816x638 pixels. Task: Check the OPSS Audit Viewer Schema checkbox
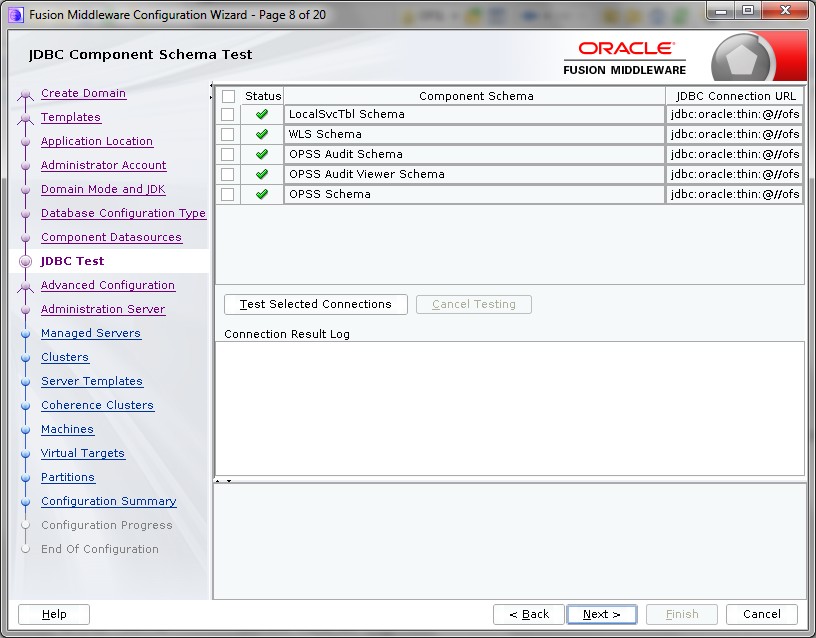pyautogui.click(x=227, y=174)
